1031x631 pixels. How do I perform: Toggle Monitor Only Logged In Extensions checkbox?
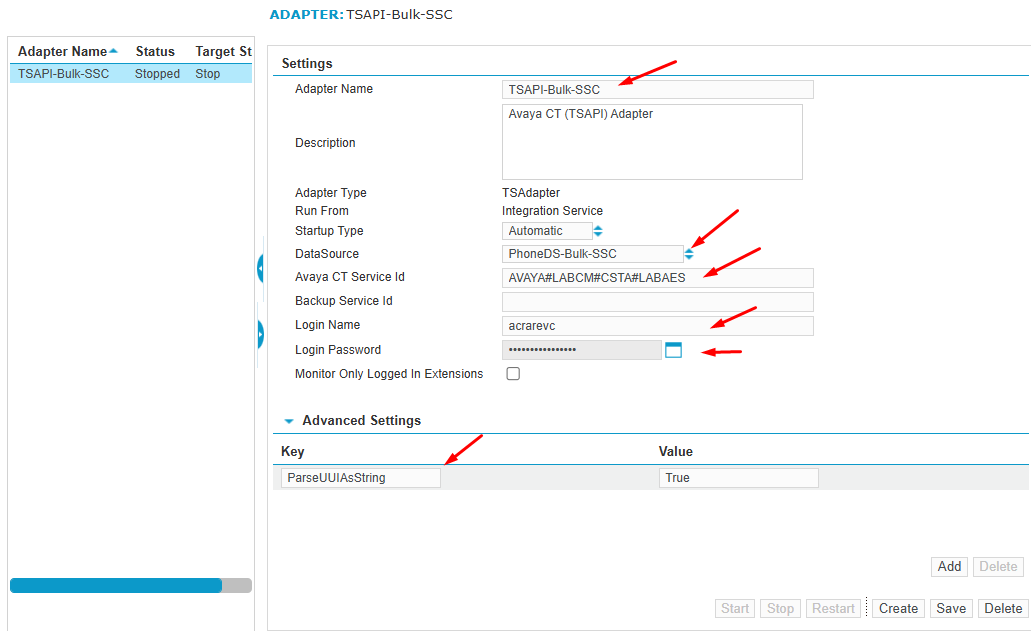pyautogui.click(x=513, y=374)
